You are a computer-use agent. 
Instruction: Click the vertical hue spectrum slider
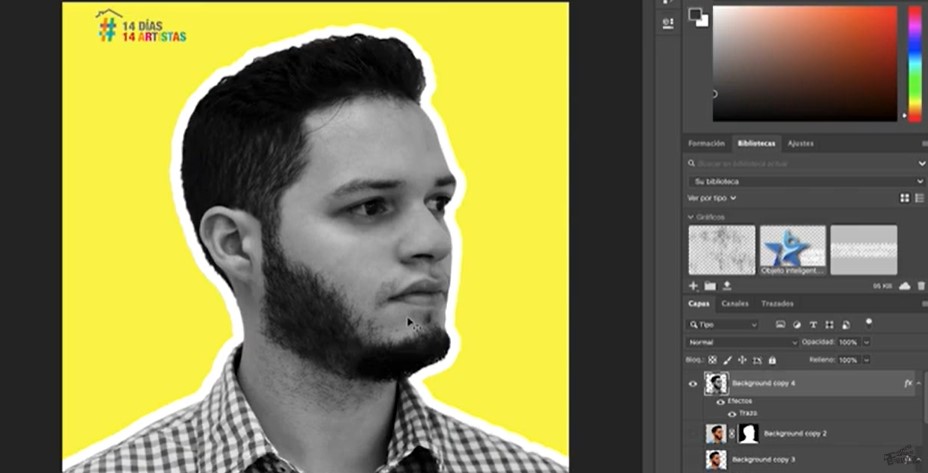click(914, 63)
